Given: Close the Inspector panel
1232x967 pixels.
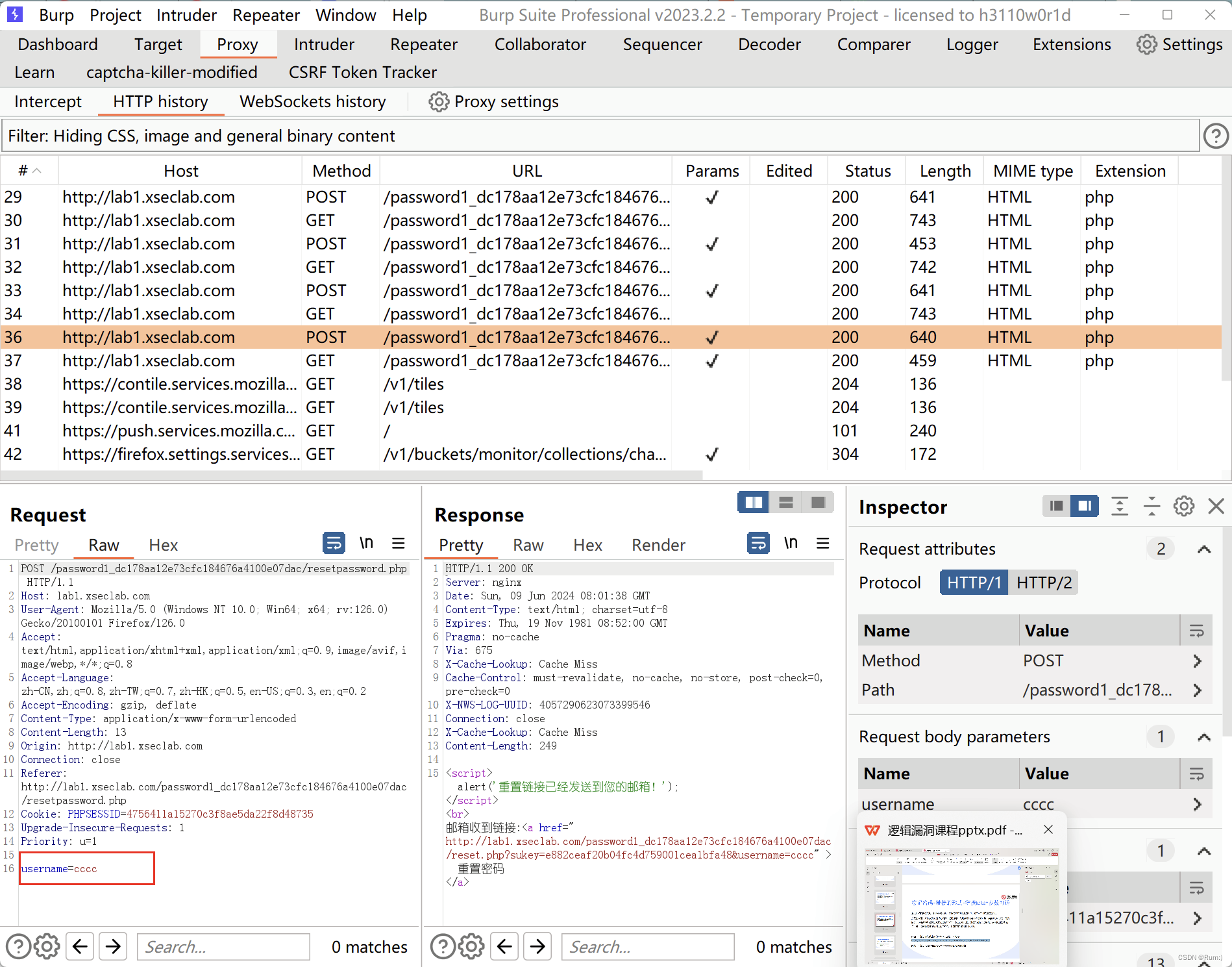Looking at the screenshot, I should [x=1216, y=506].
